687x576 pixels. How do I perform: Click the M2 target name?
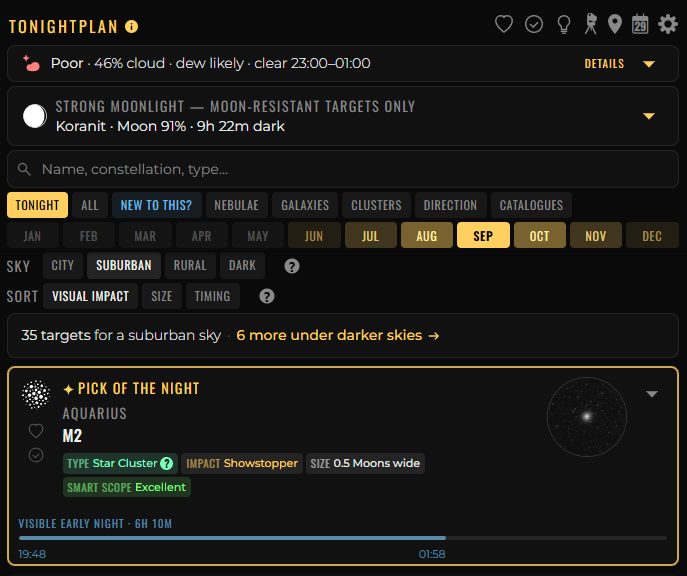pos(72,436)
